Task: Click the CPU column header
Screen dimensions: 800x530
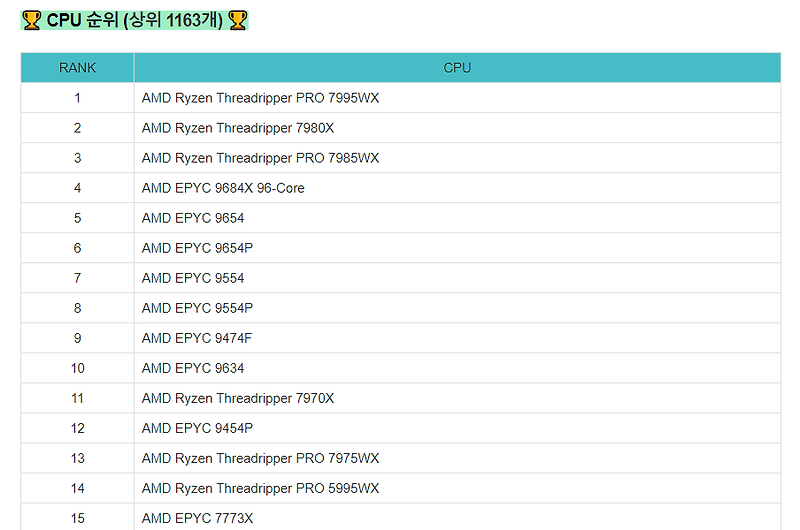Action: [457, 67]
